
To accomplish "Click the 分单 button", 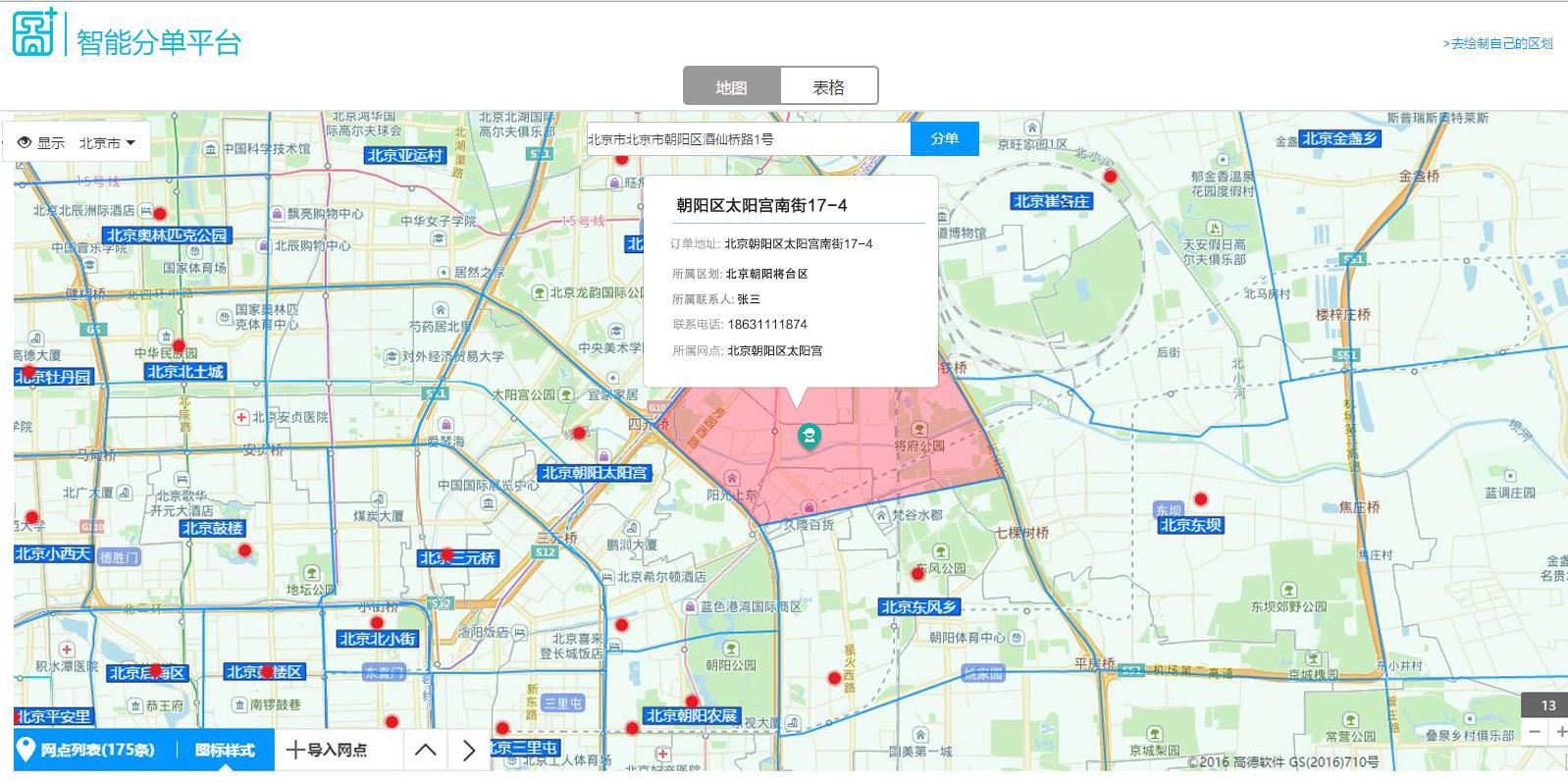I will [x=944, y=139].
